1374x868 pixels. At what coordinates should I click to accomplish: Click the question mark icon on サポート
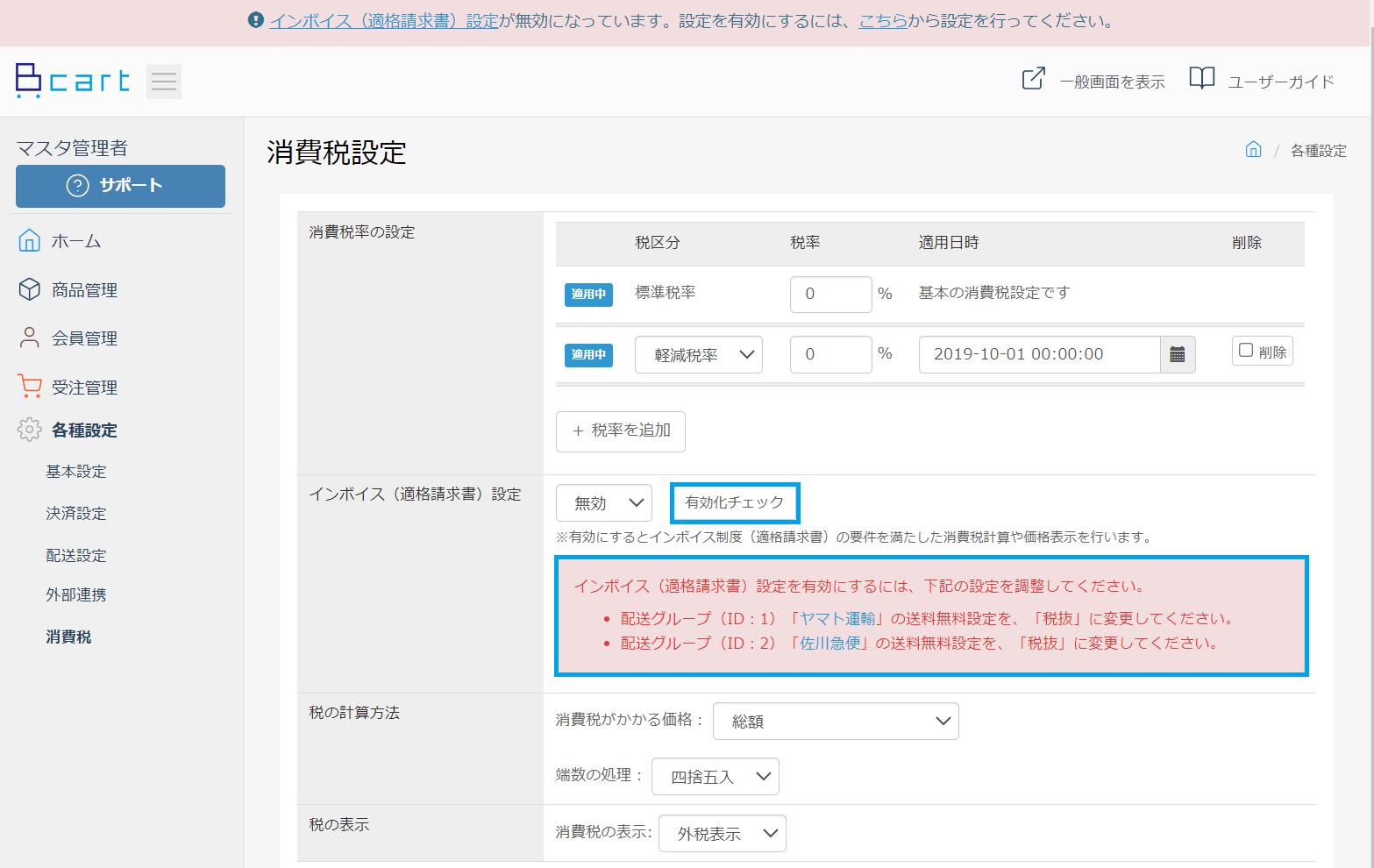pyautogui.click(x=78, y=186)
